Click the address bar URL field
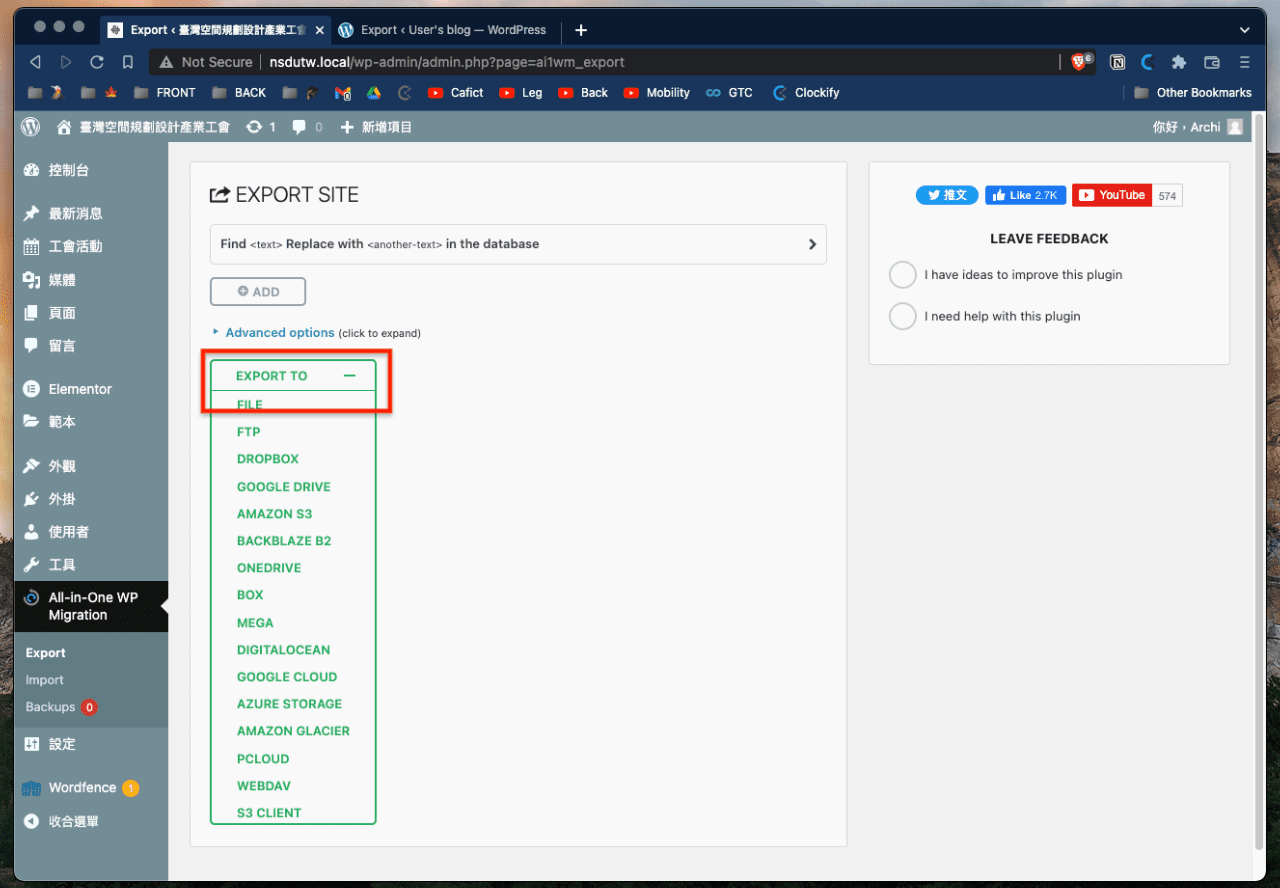This screenshot has height=888, width=1280. [x=605, y=62]
